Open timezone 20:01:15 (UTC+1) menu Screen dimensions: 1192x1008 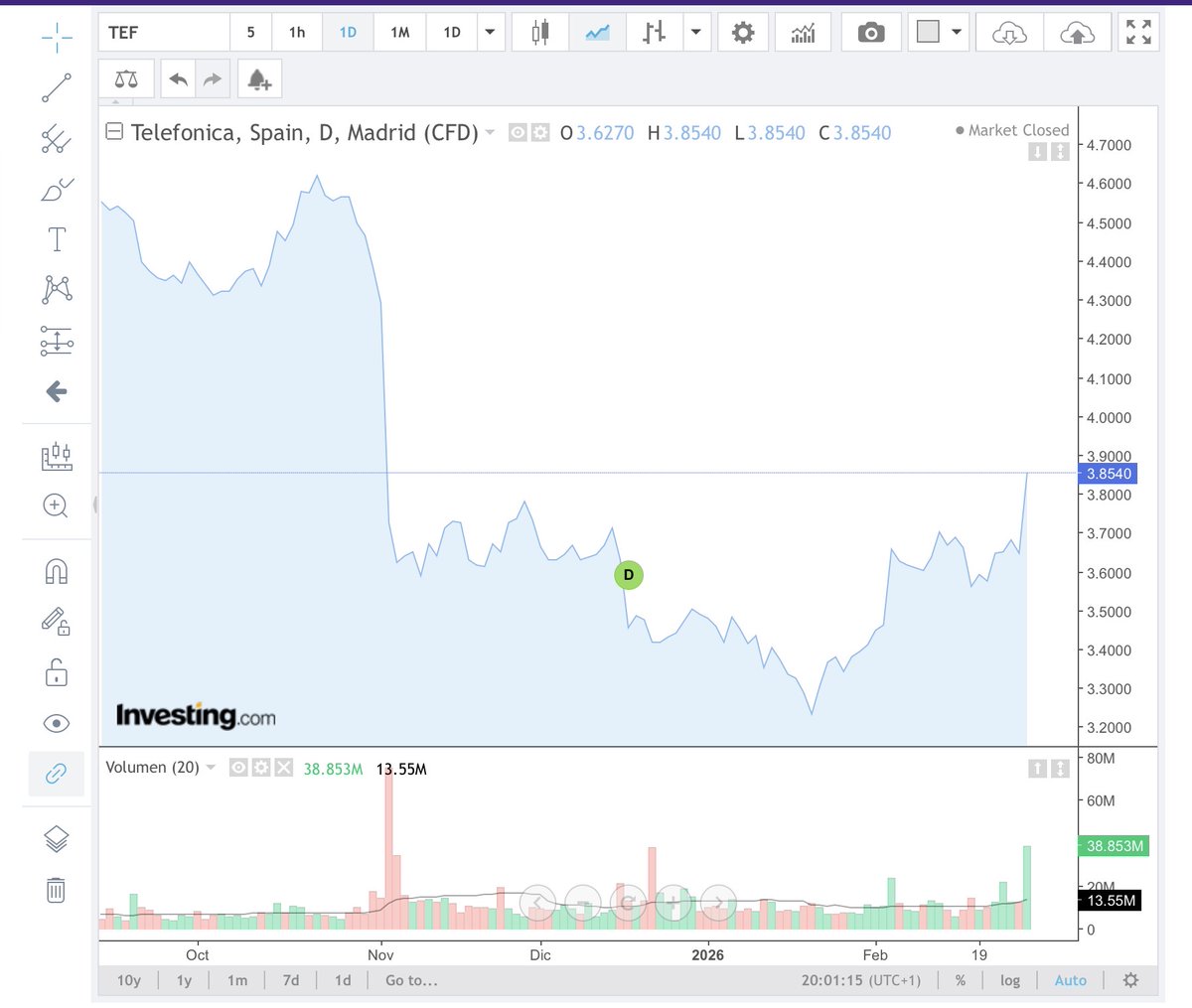[x=861, y=980]
